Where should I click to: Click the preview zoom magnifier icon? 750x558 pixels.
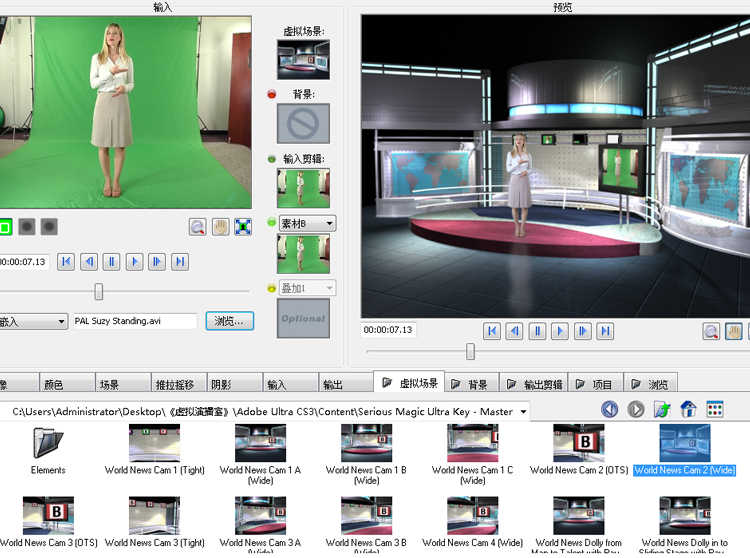tap(711, 331)
